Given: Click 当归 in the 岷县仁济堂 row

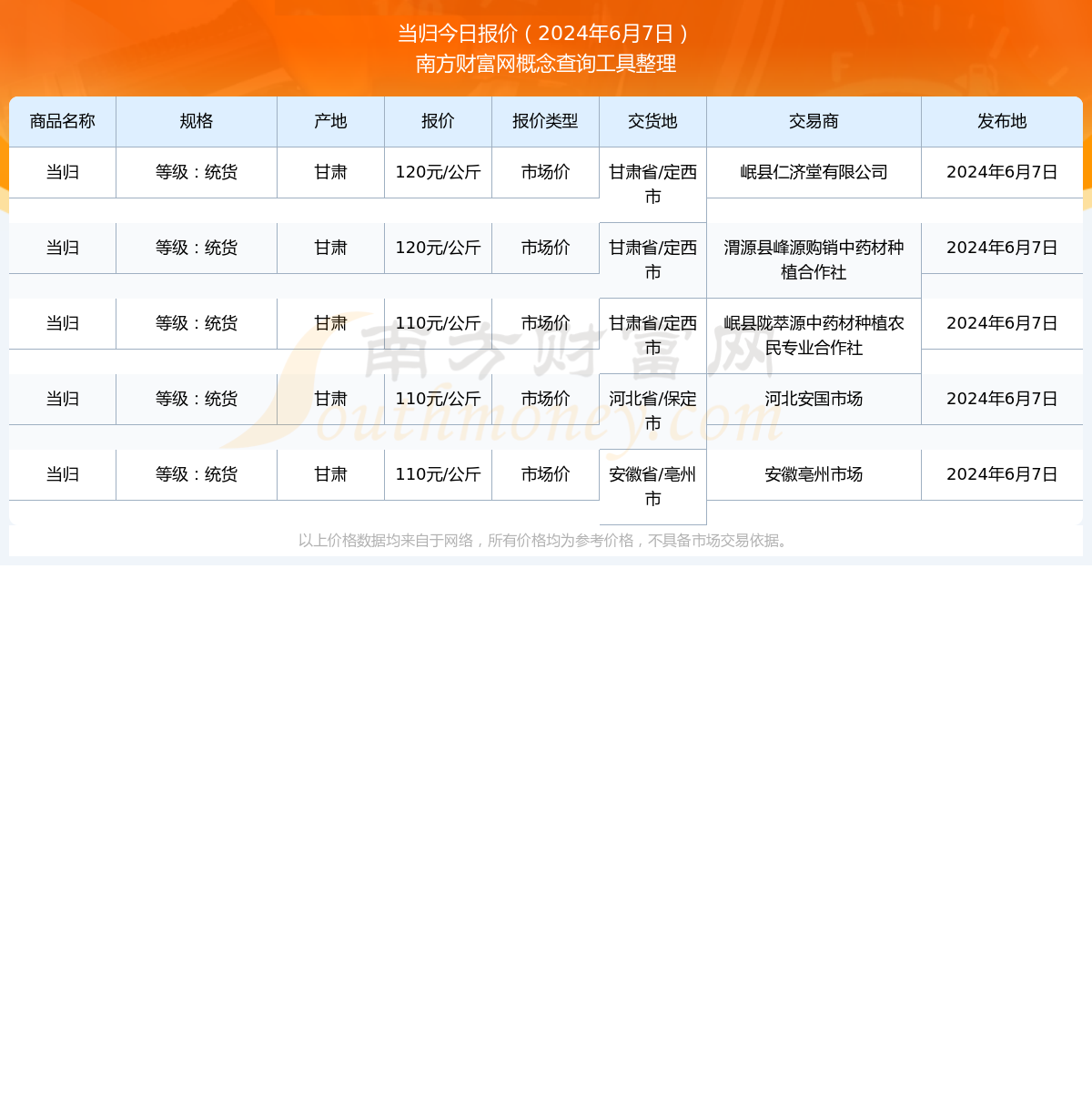Looking at the screenshot, I should 63,172.
